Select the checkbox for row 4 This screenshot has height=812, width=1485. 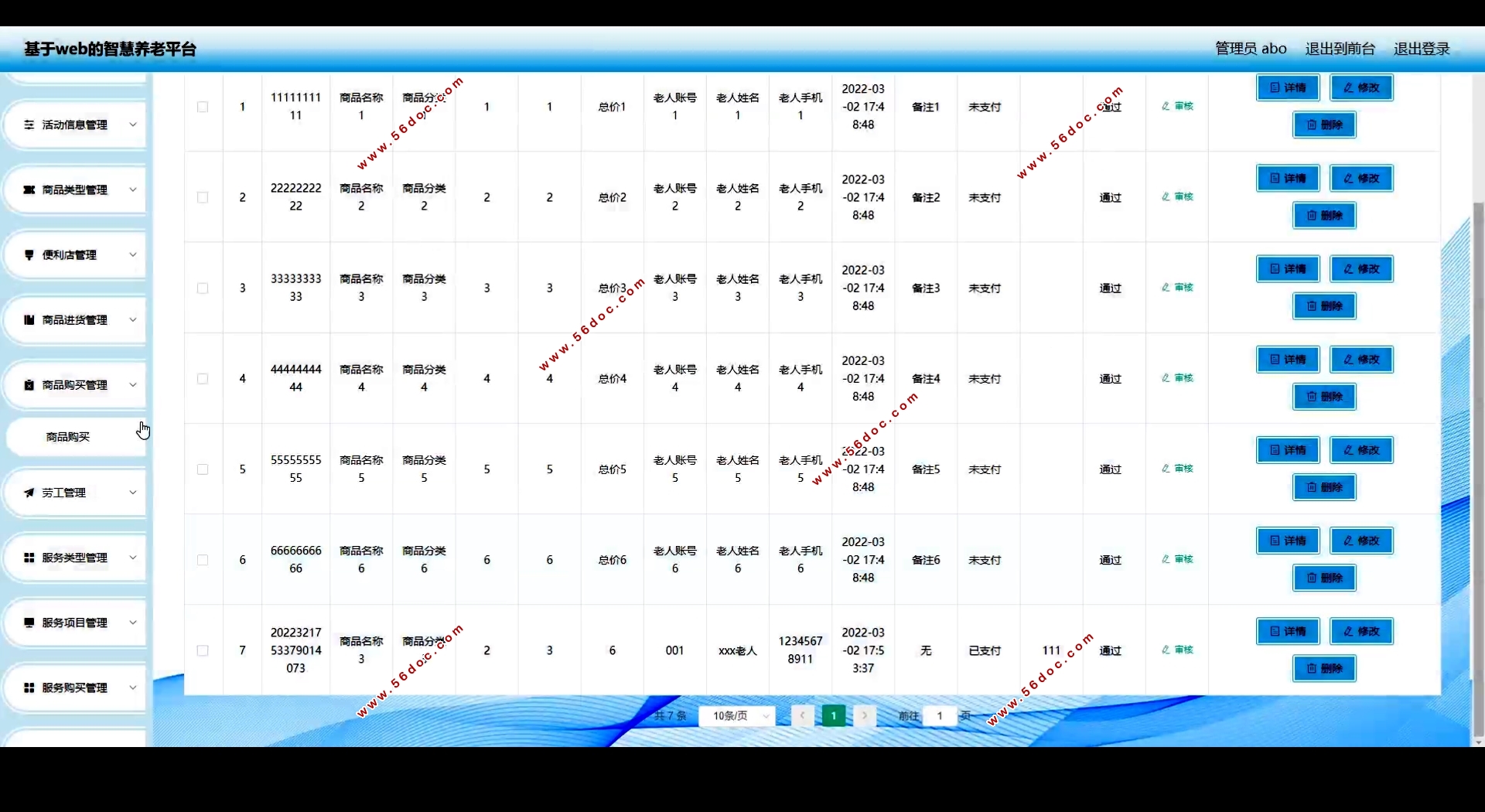[x=203, y=378]
